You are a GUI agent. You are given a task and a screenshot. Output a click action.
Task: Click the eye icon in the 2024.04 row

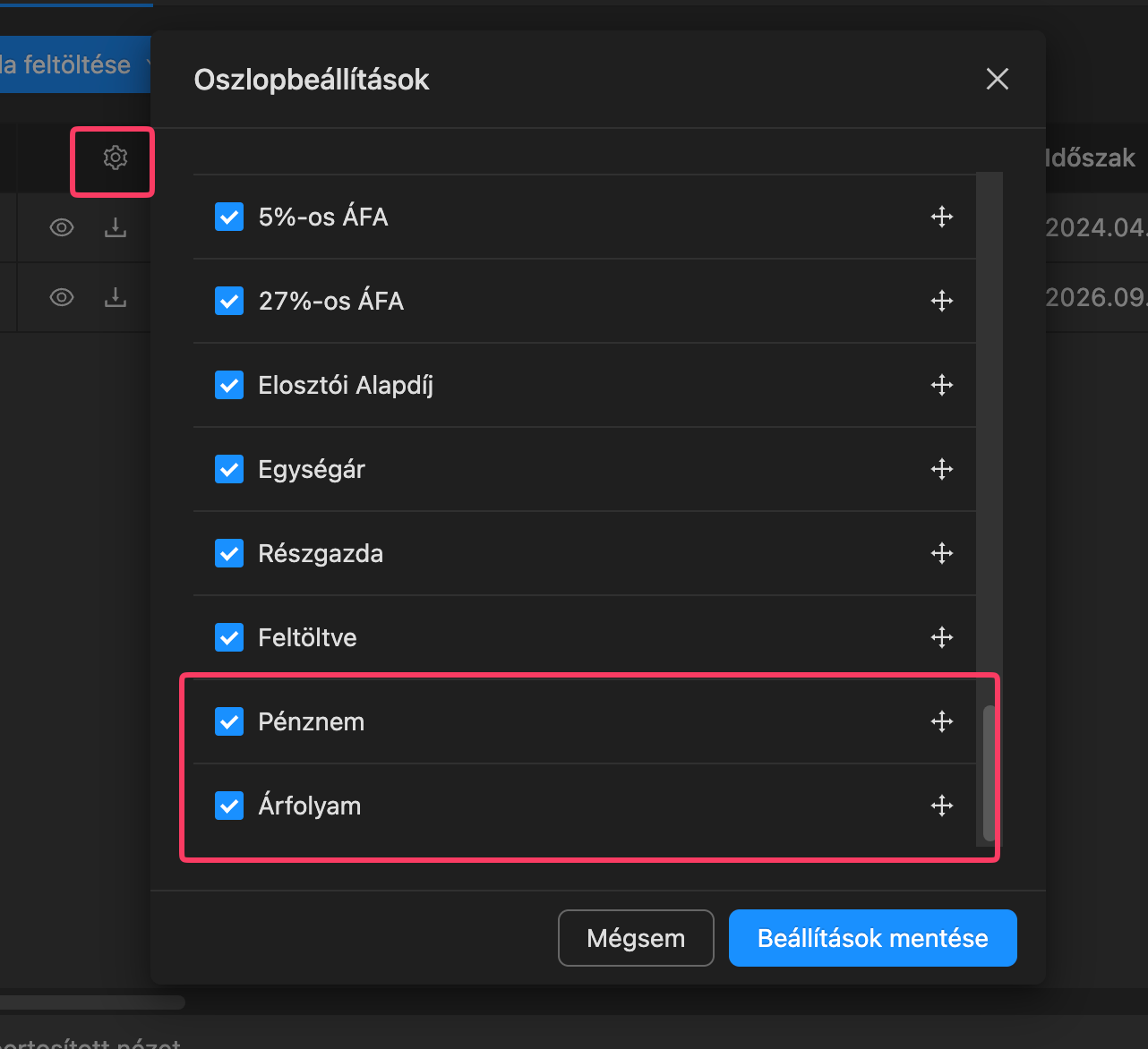[62, 227]
